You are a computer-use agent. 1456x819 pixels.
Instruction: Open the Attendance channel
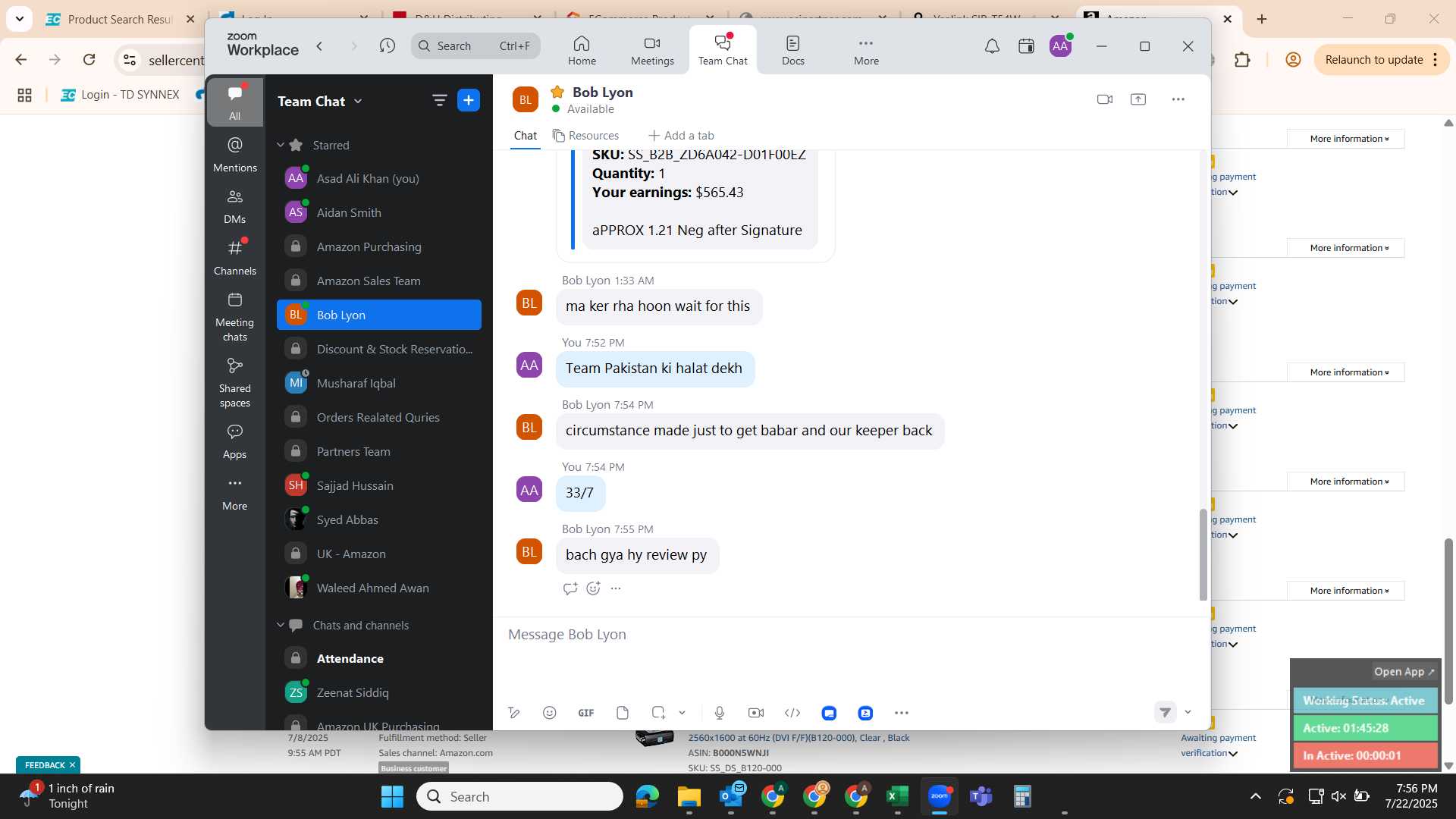(379, 658)
